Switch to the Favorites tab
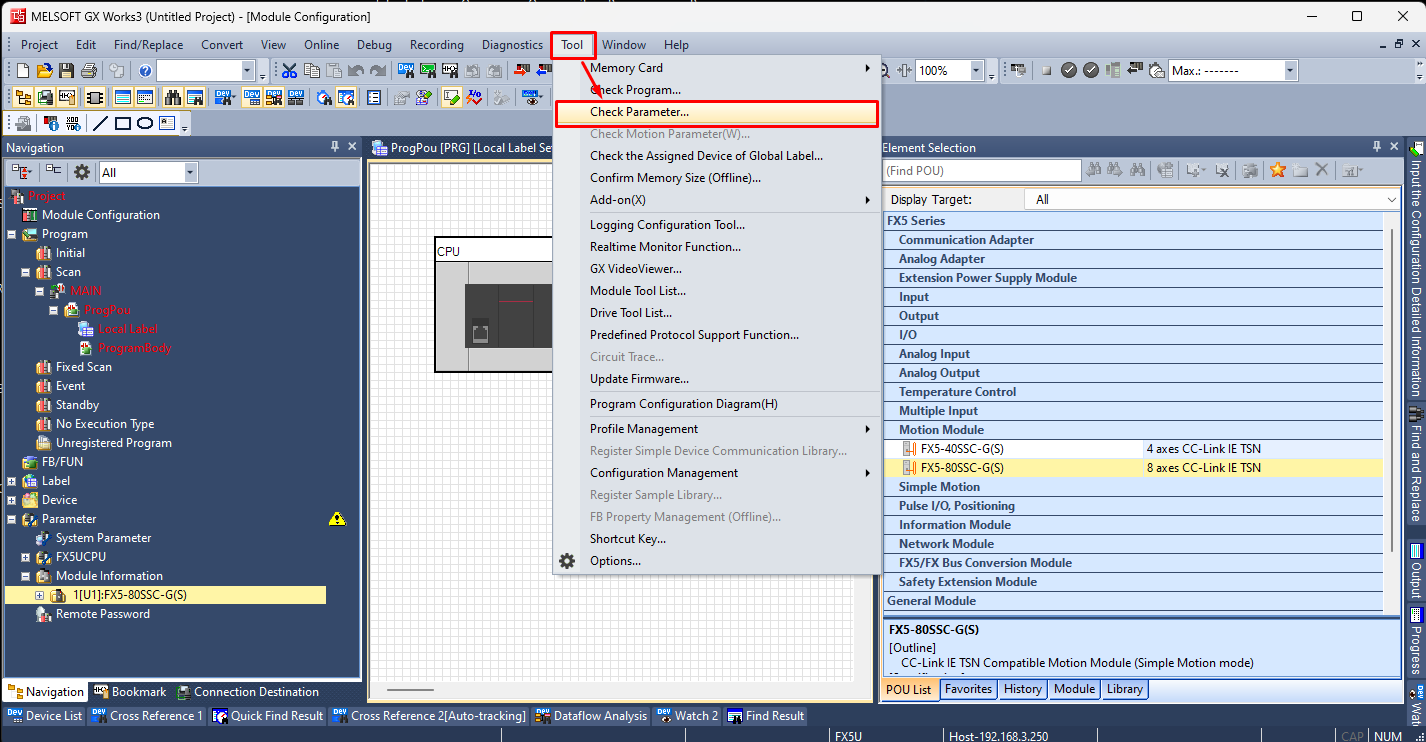Viewport: 1426px width, 742px height. [x=968, y=689]
